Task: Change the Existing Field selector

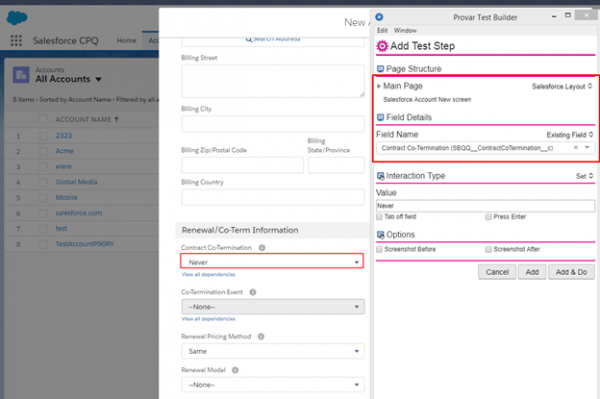Action: tap(570, 135)
